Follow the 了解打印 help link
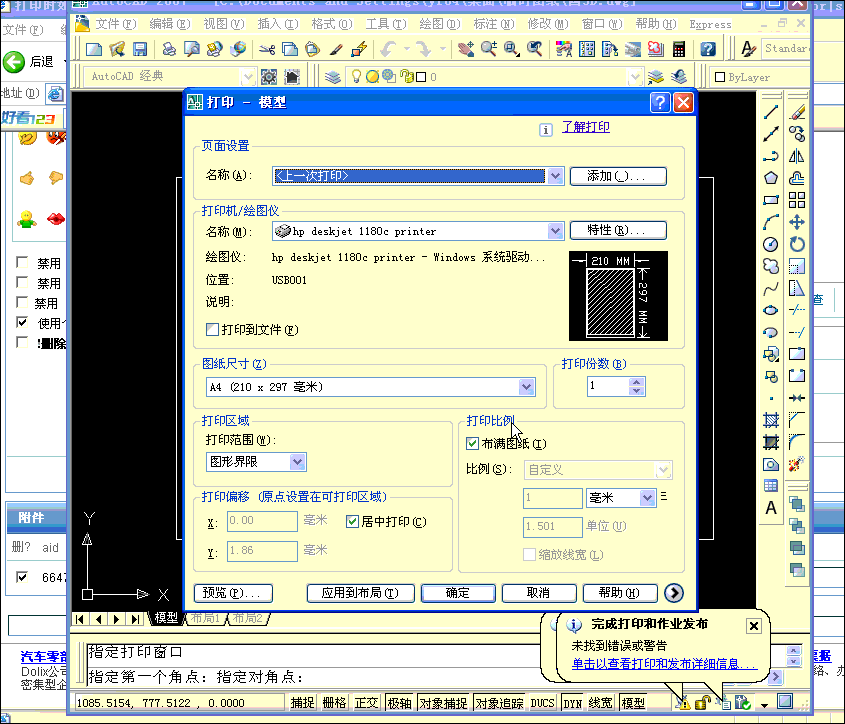 (587, 126)
